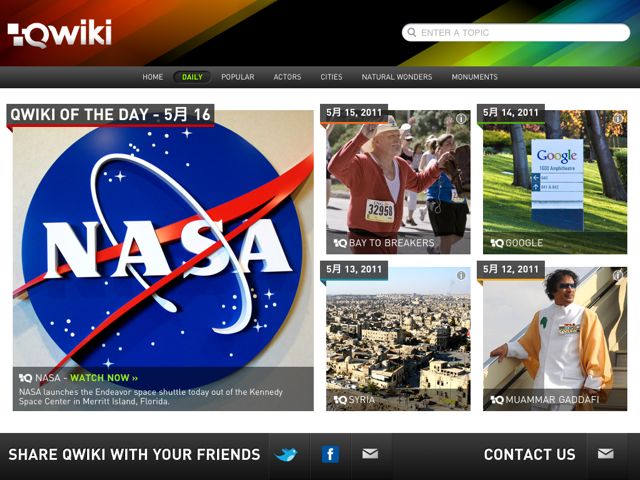Click the Contact Us envelope icon
This screenshot has width=640, height=480.
606,453
